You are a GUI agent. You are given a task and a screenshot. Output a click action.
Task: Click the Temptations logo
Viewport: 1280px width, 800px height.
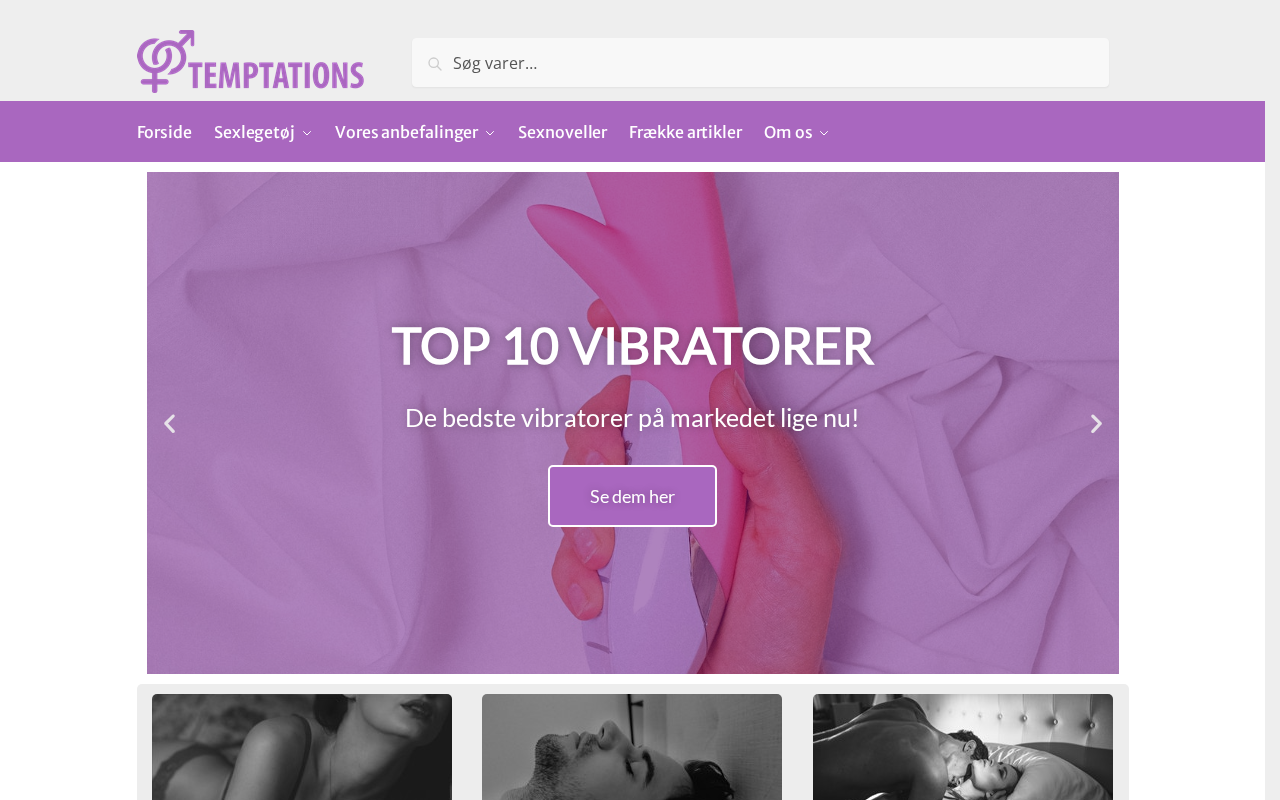click(x=250, y=62)
